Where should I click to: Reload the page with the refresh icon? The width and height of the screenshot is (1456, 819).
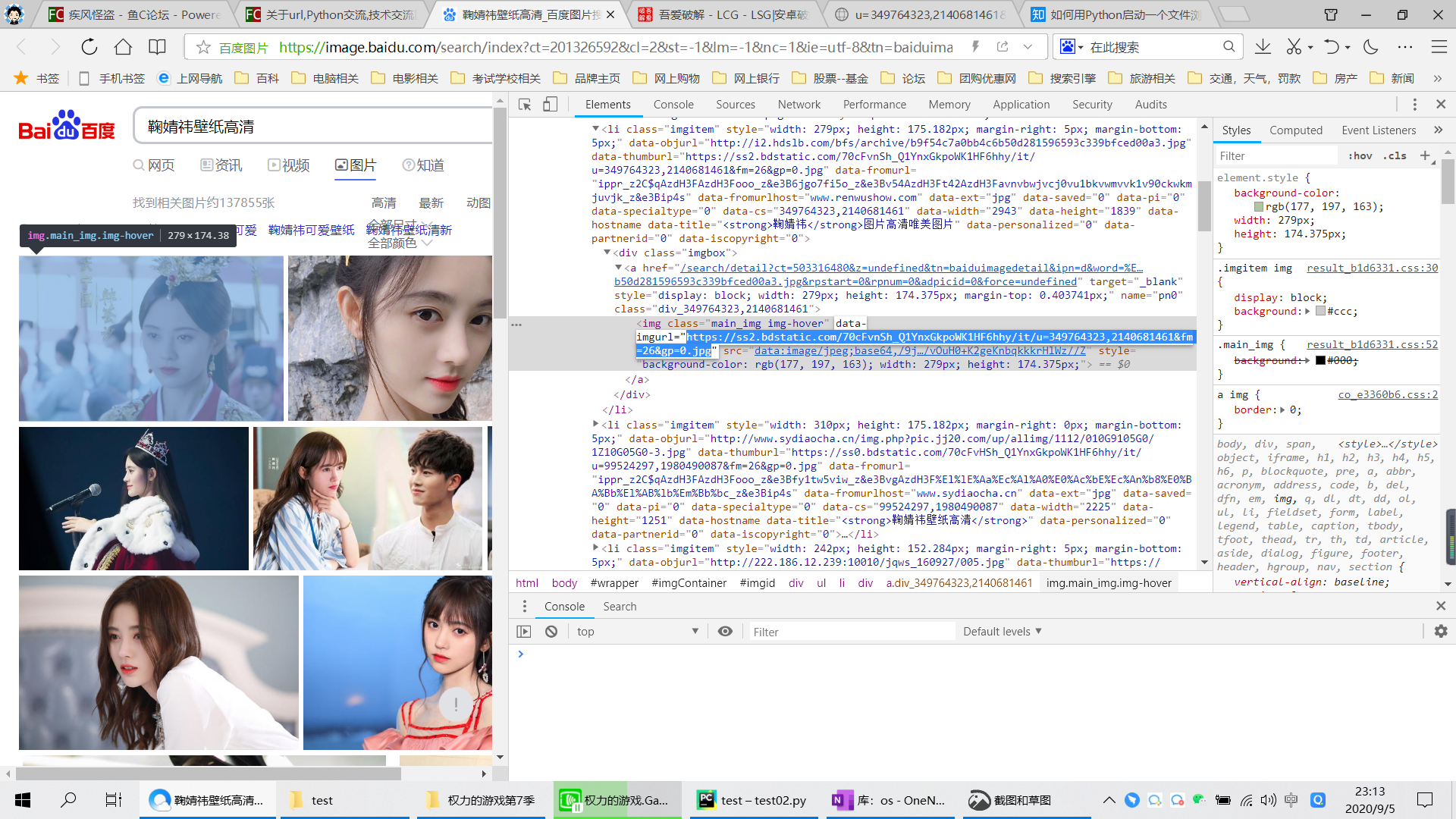(89, 47)
